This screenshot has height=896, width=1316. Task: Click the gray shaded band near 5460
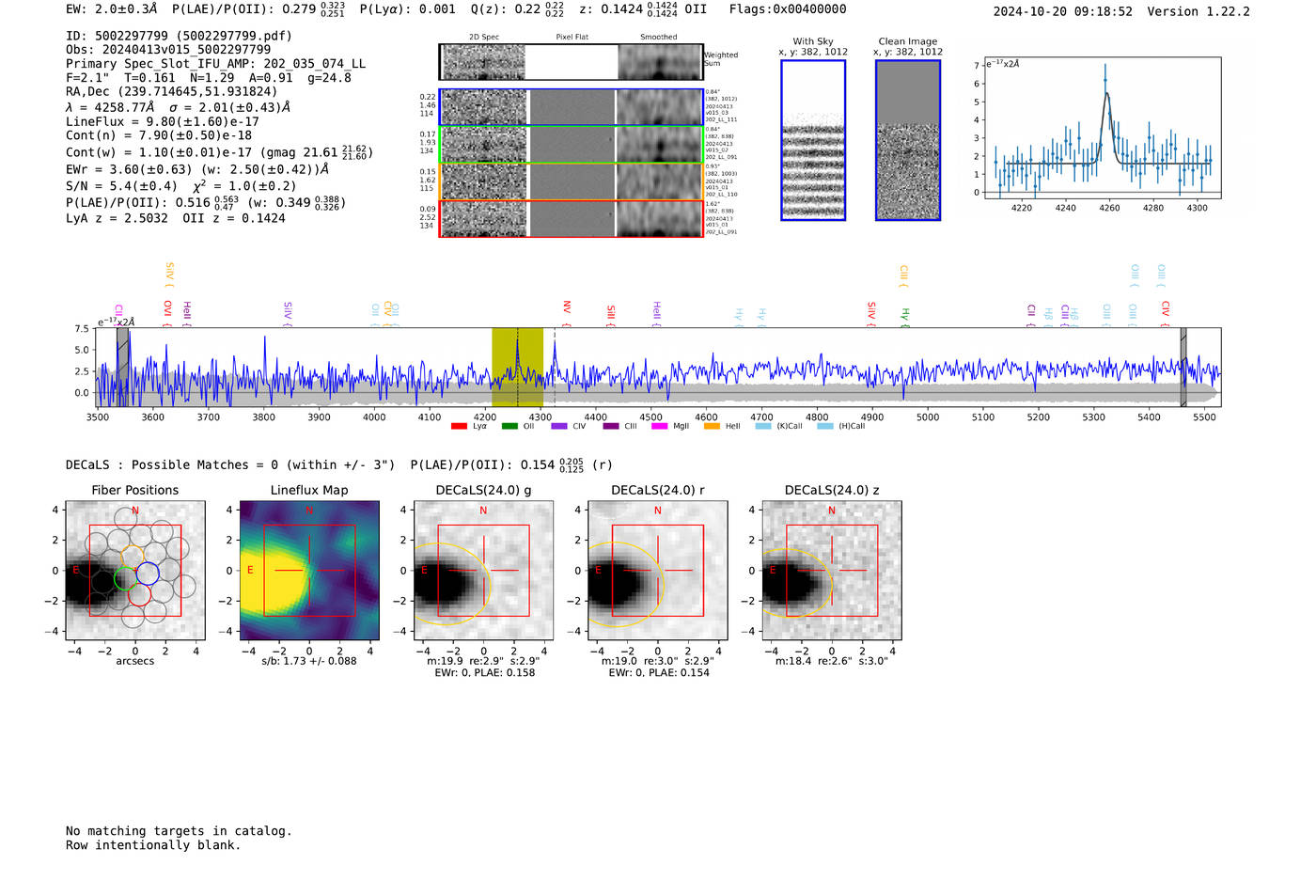1183,367
